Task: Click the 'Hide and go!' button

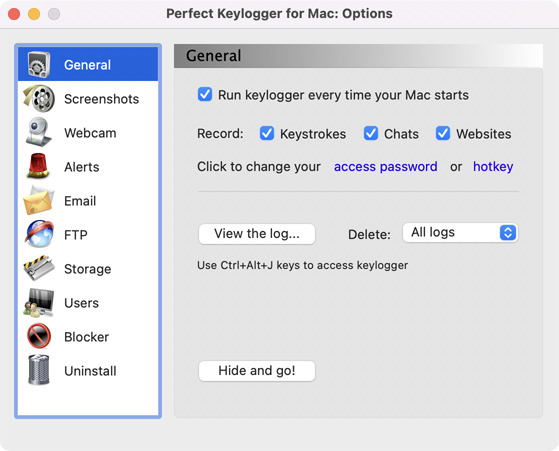Action: [x=257, y=371]
